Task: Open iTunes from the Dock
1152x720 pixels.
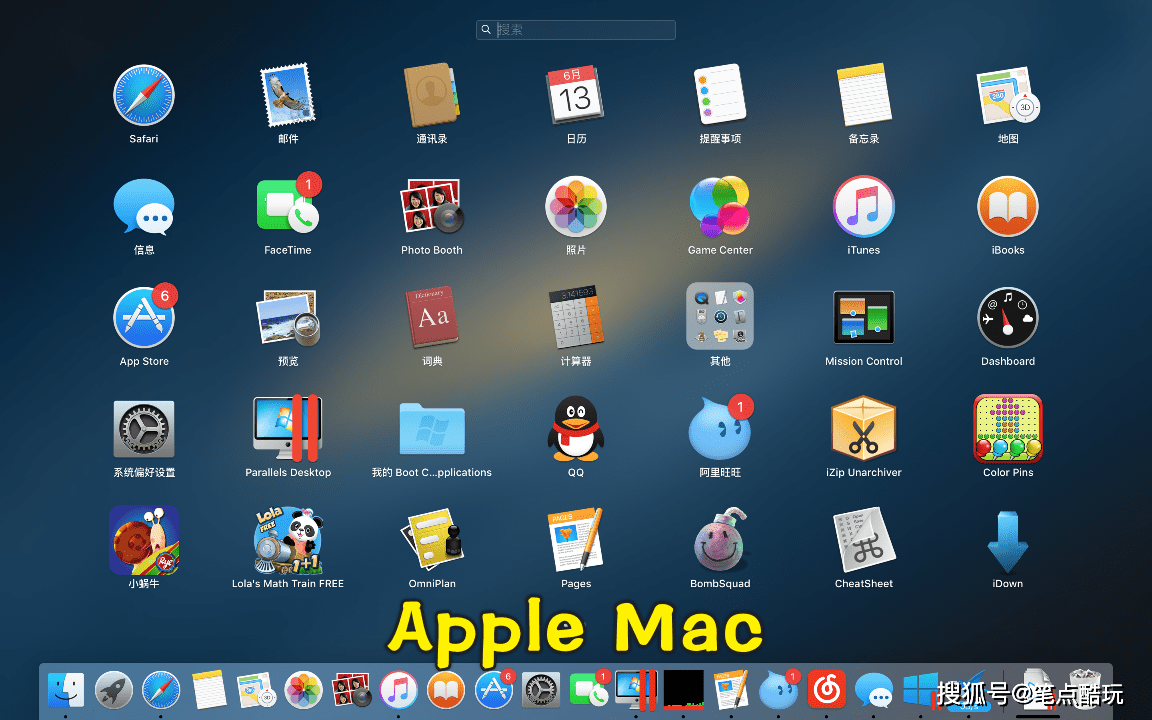Action: click(x=399, y=691)
